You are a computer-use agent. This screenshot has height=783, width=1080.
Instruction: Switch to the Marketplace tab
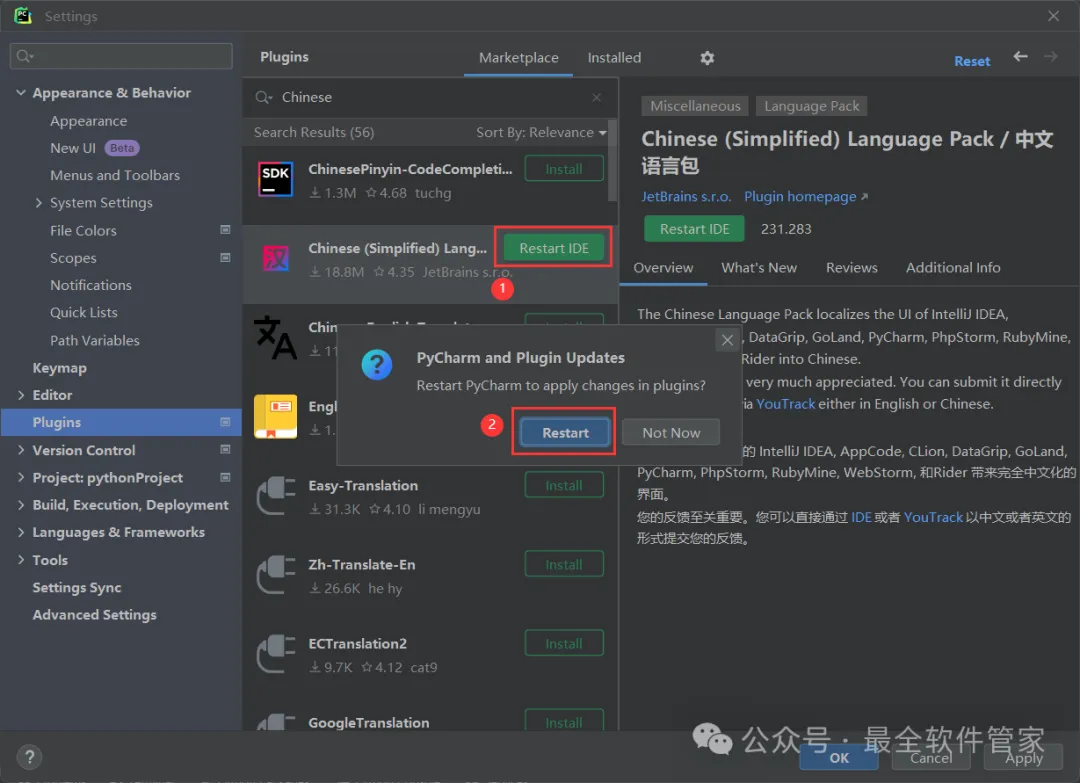pyautogui.click(x=519, y=58)
